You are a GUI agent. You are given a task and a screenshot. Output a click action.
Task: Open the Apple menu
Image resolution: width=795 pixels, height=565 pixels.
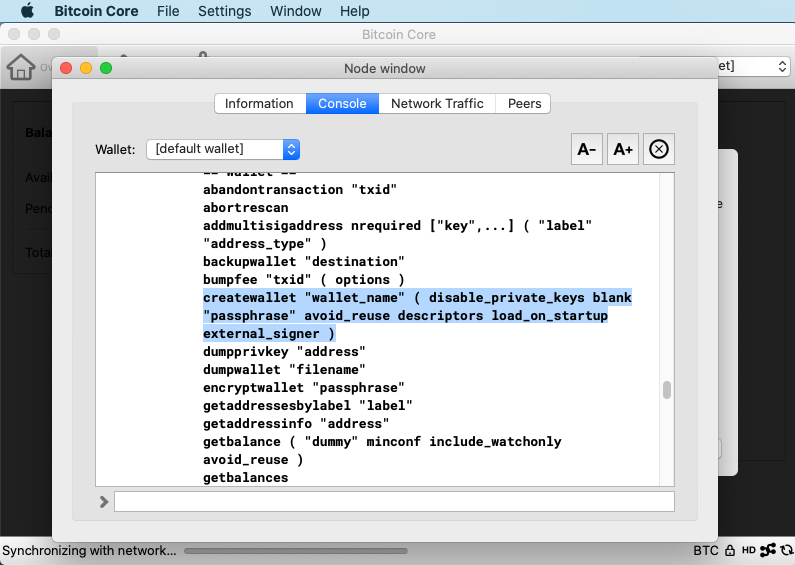click(x=27, y=11)
